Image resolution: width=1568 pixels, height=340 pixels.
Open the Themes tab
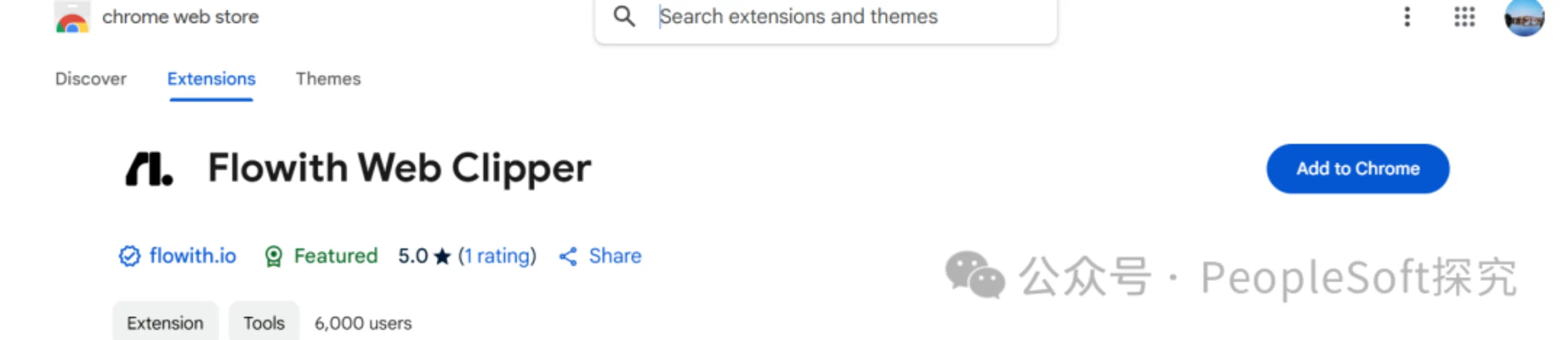(x=328, y=79)
